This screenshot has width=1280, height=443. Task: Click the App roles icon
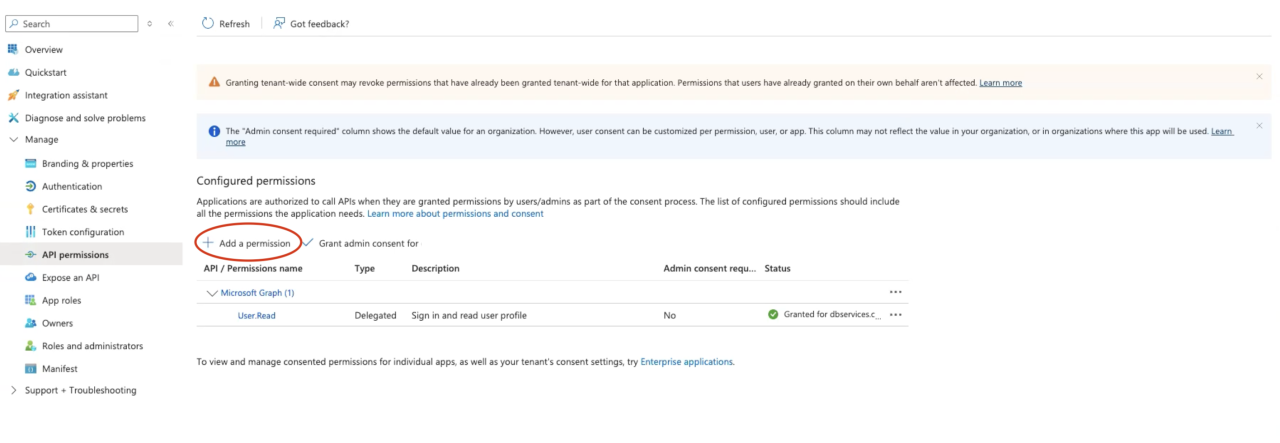[x=31, y=300]
